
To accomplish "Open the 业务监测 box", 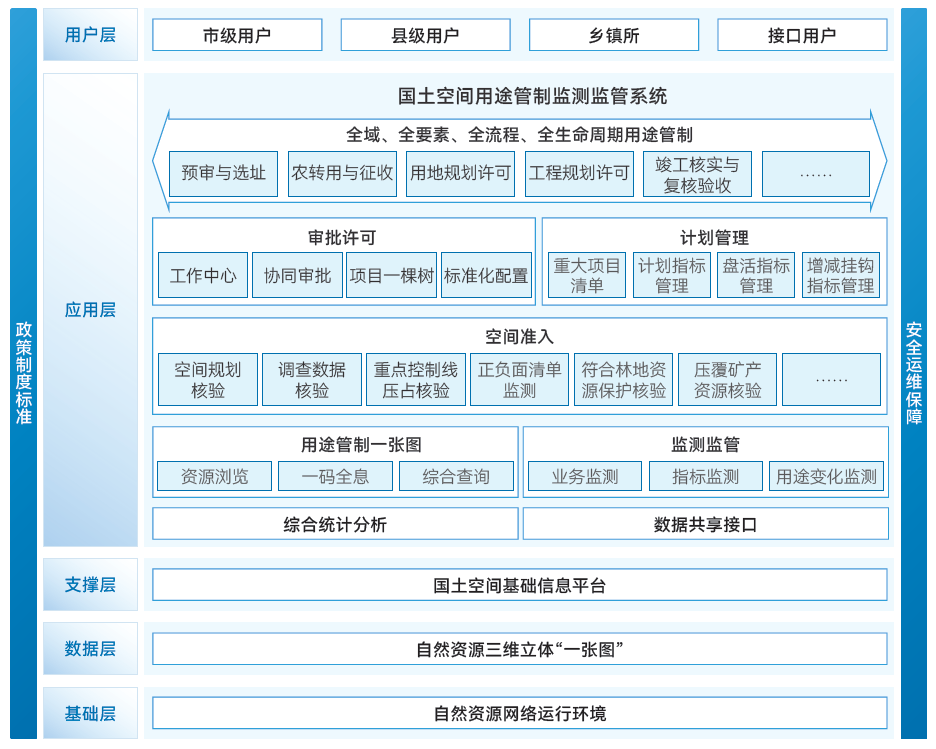I will [585, 476].
